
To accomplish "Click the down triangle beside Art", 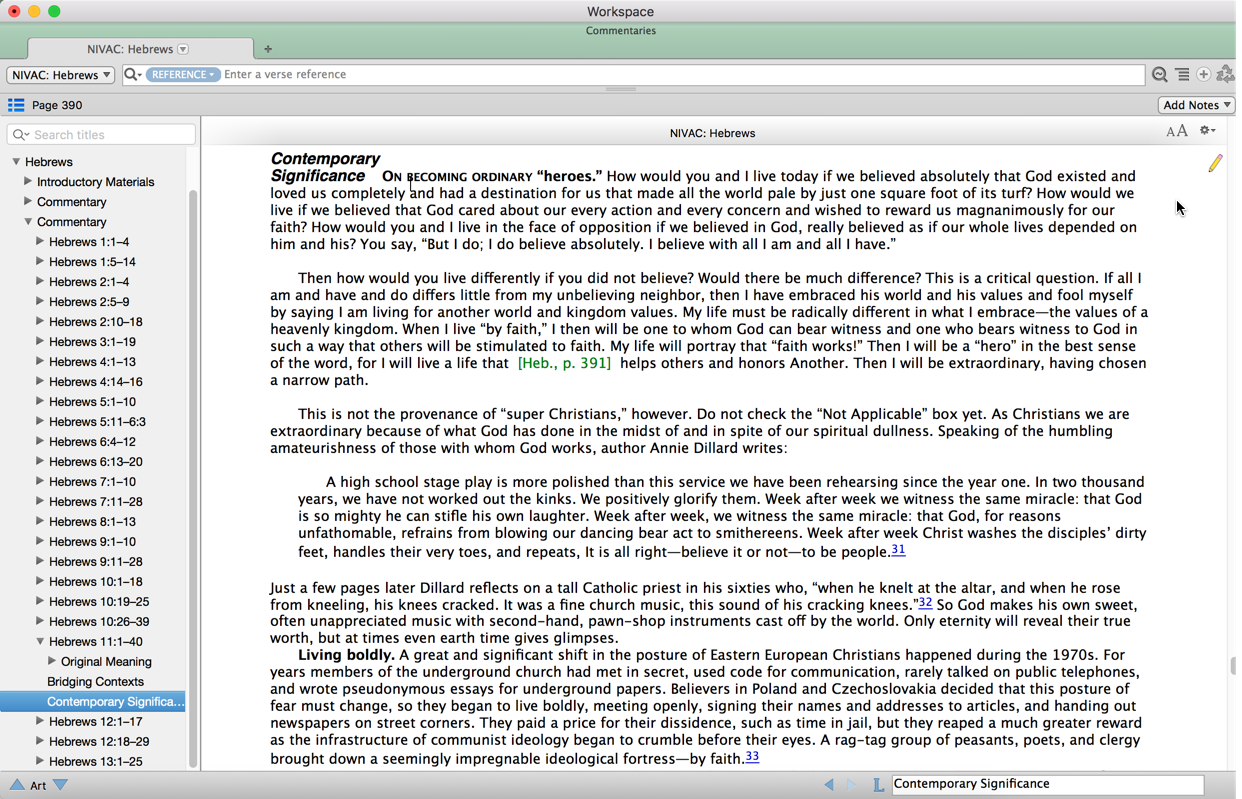I will pos(60,785).
